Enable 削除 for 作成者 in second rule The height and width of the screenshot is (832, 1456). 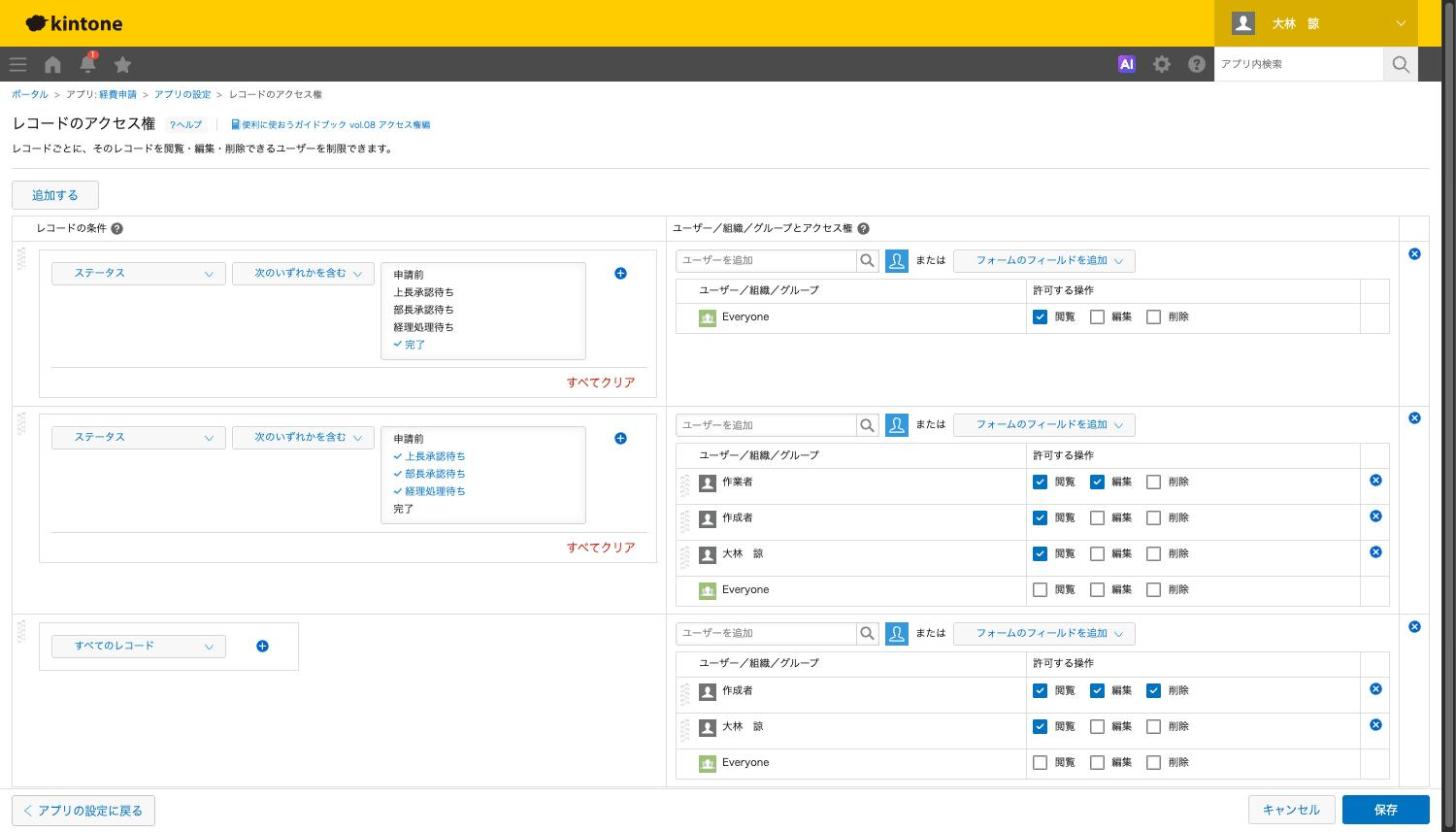[x=1153, y=518]
